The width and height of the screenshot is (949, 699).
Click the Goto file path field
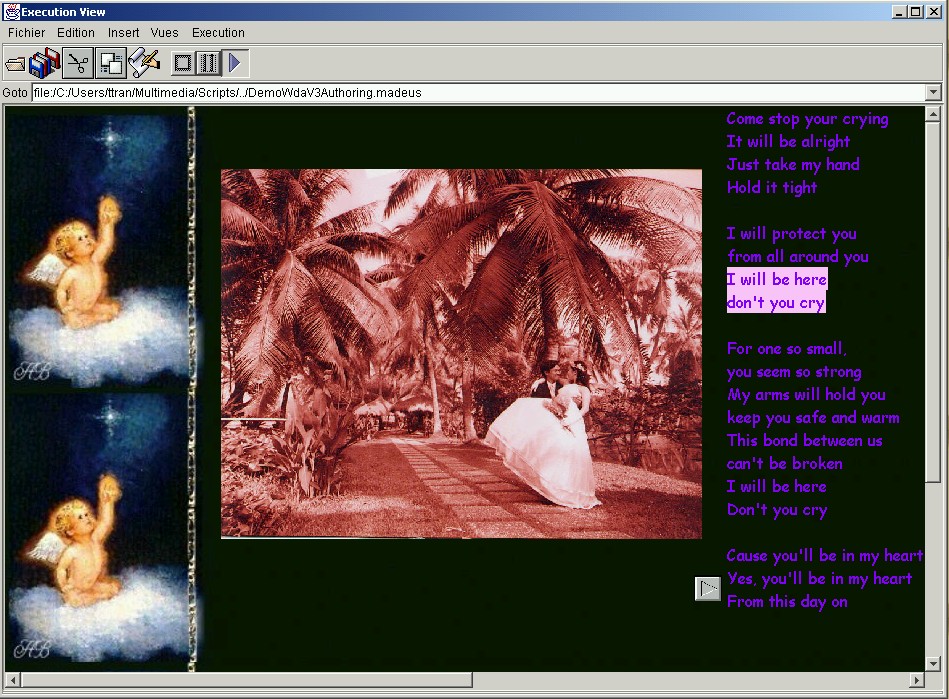tap(479, 93)
